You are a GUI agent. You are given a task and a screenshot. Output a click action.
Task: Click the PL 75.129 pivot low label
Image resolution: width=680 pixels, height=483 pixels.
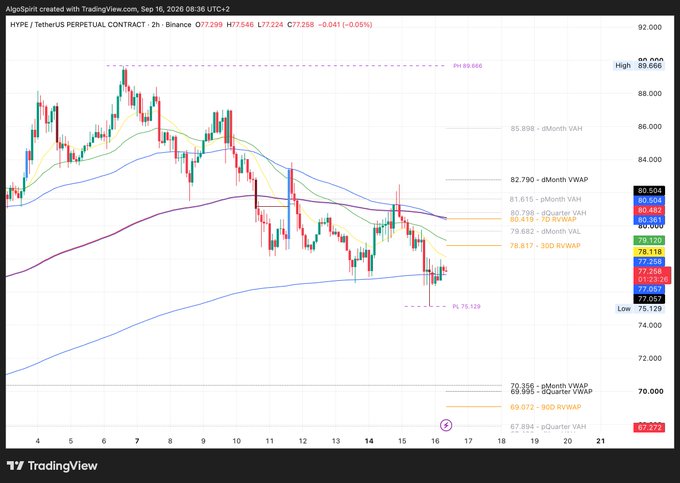coord(466,307)
